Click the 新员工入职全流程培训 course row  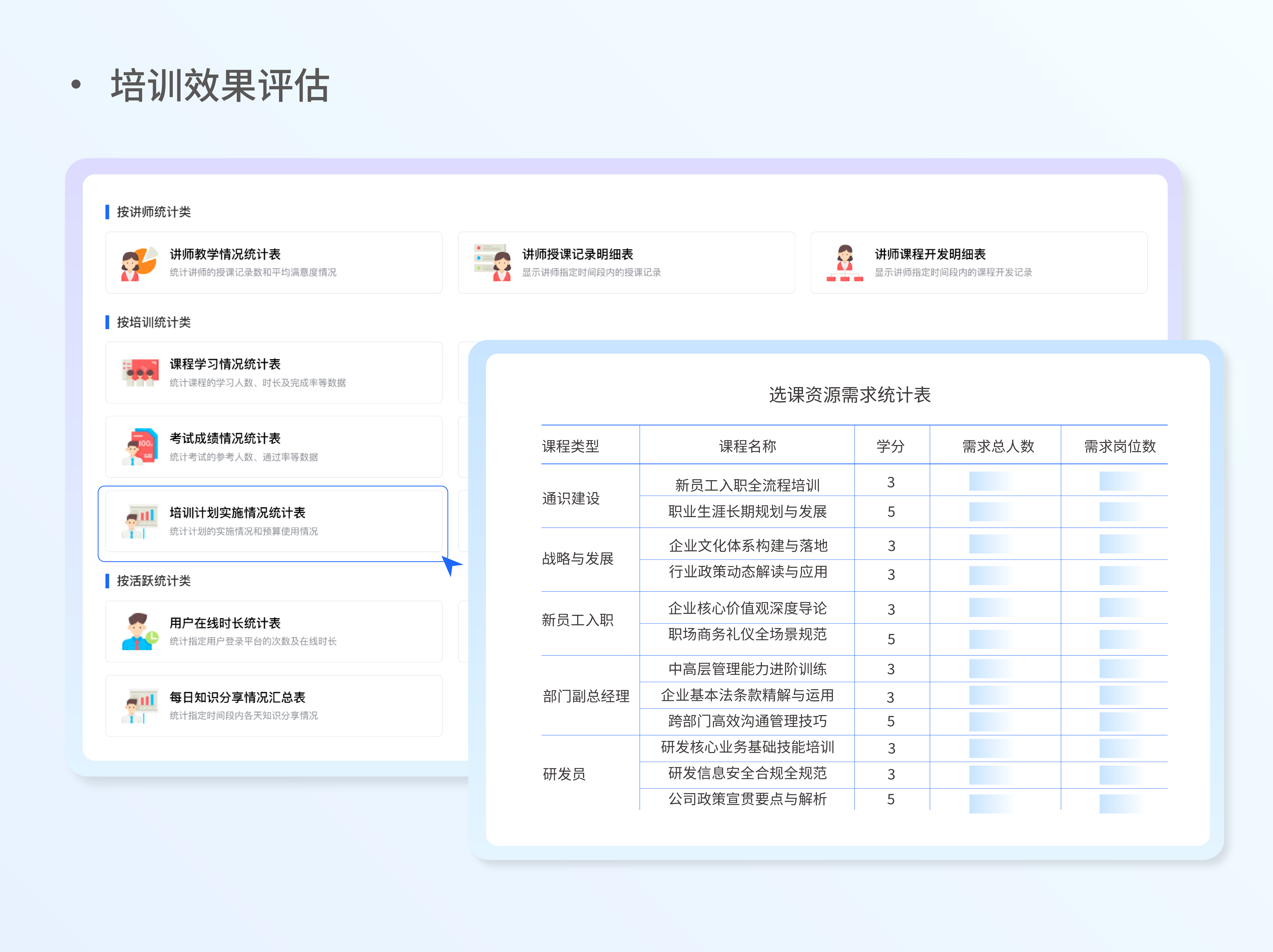[x=747, y=485]
